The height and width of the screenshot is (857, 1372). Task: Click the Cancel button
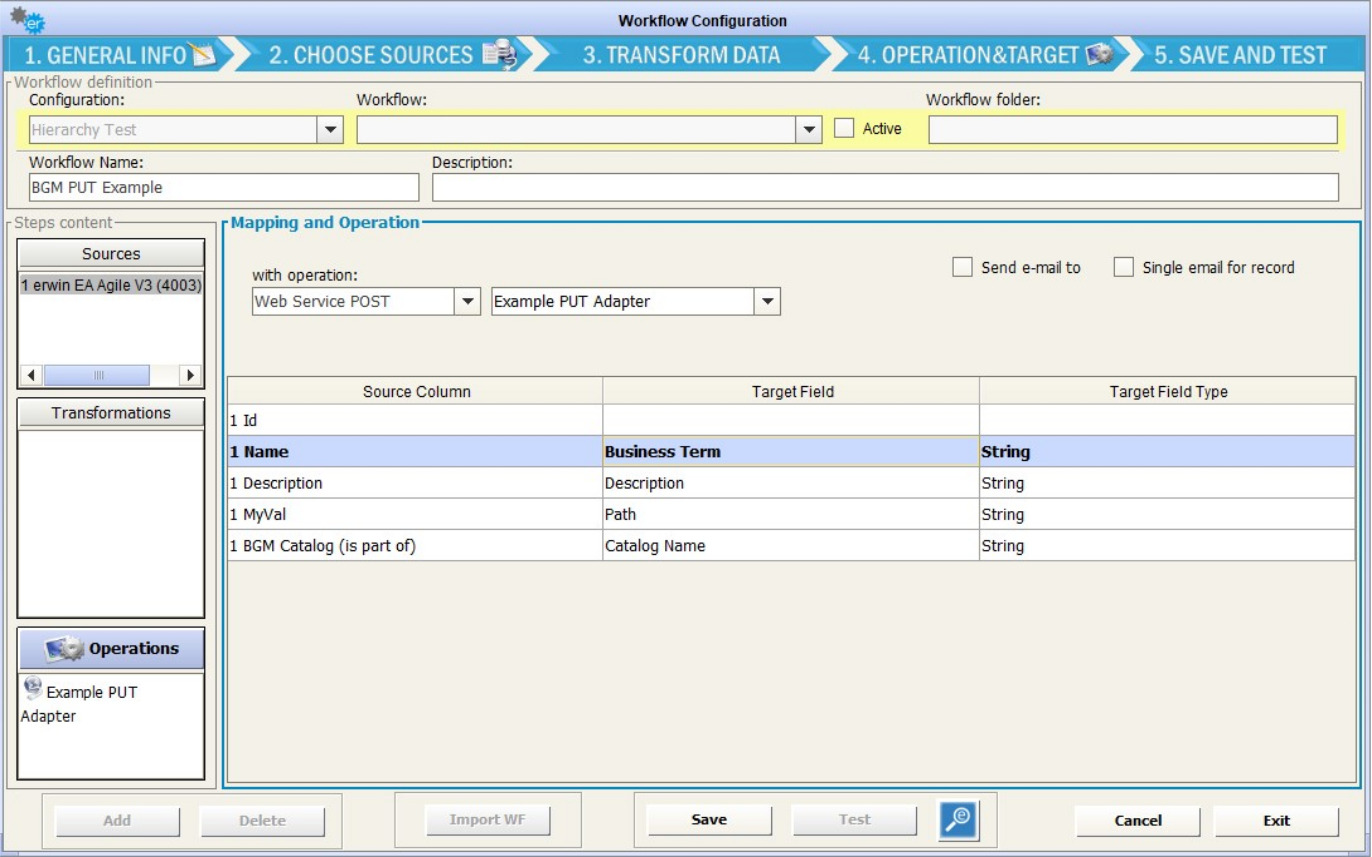[x=1137, y=821]
